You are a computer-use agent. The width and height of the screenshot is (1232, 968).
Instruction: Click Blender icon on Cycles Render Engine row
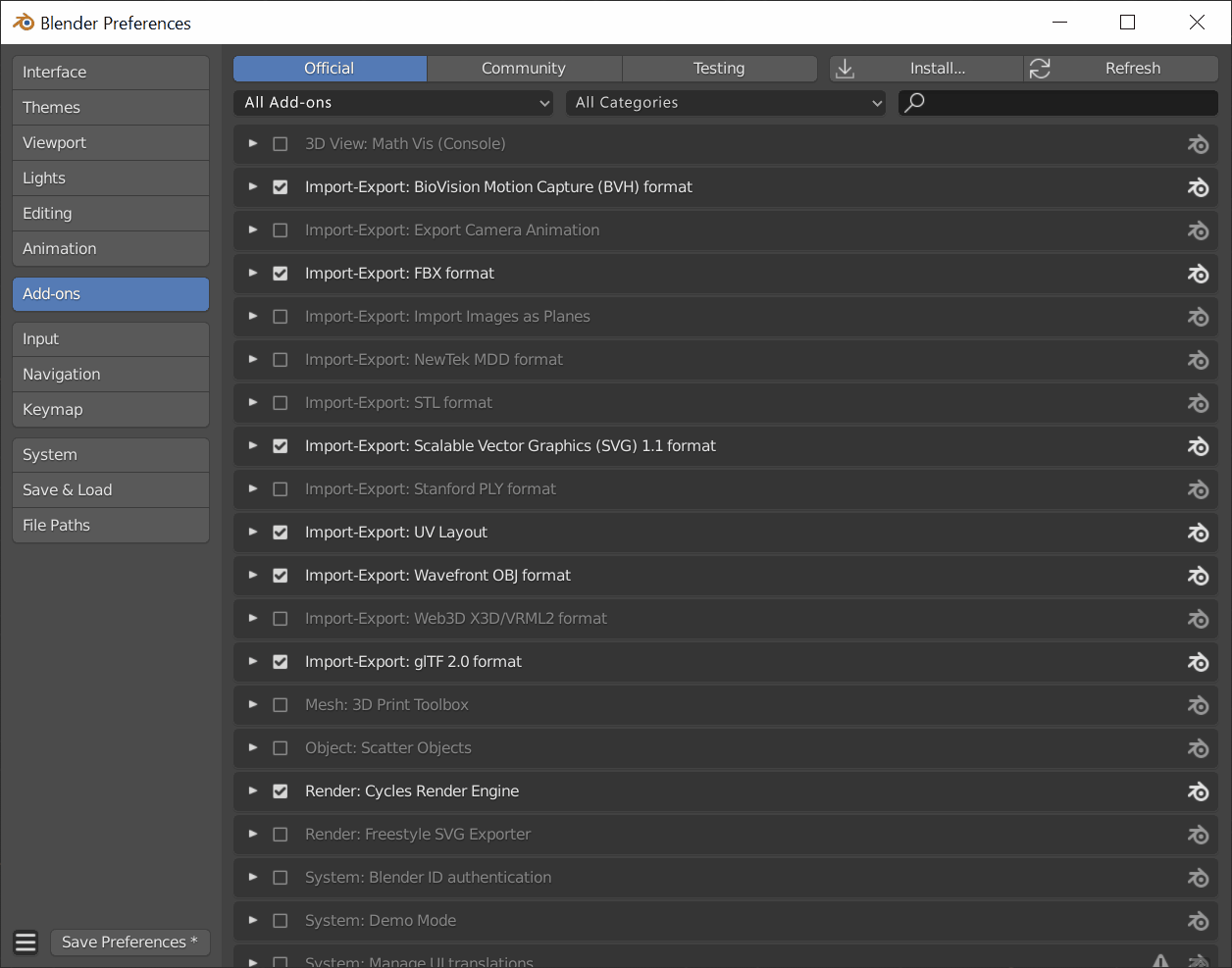click(1198, 791)
